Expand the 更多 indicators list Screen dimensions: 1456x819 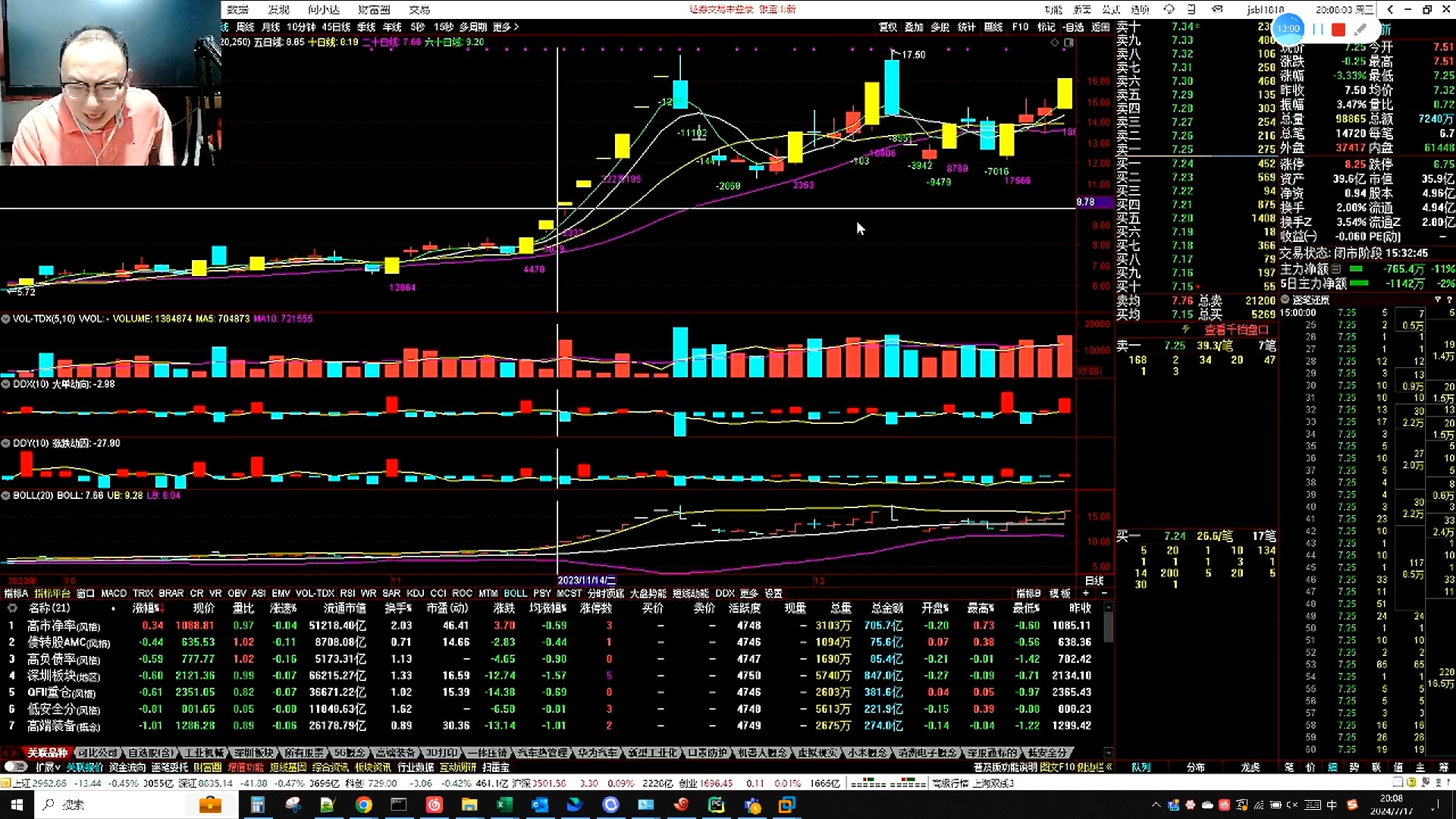pos(748,593)
